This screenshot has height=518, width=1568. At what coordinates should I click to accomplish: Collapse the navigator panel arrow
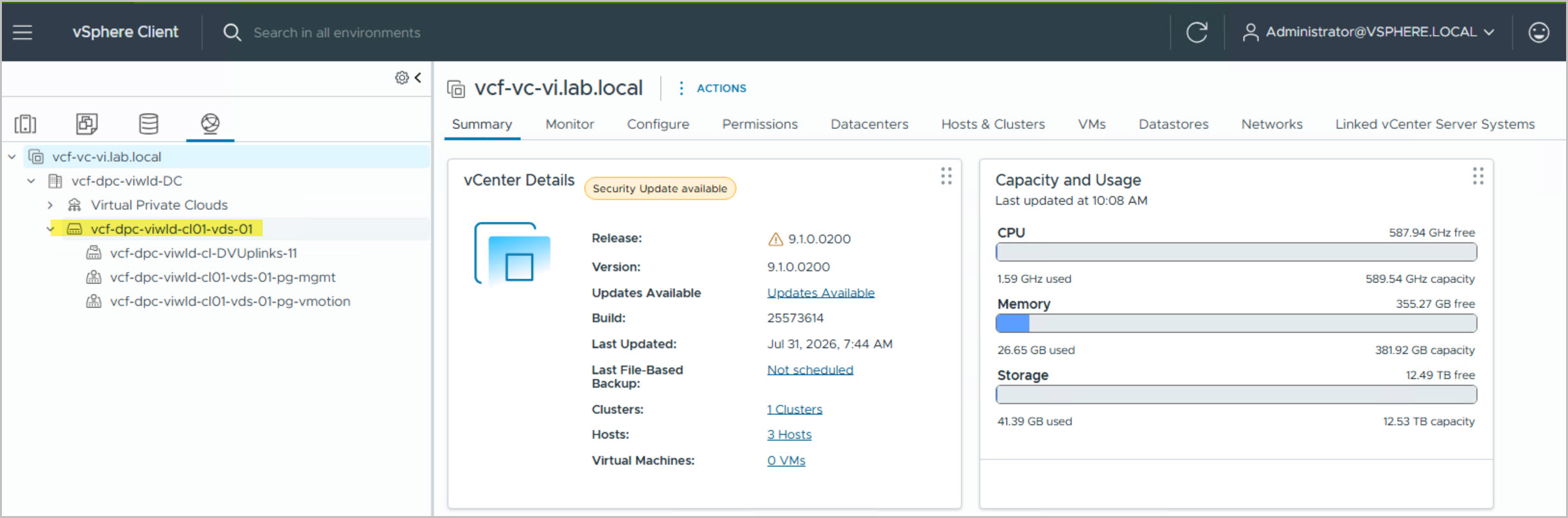point(418,78)
